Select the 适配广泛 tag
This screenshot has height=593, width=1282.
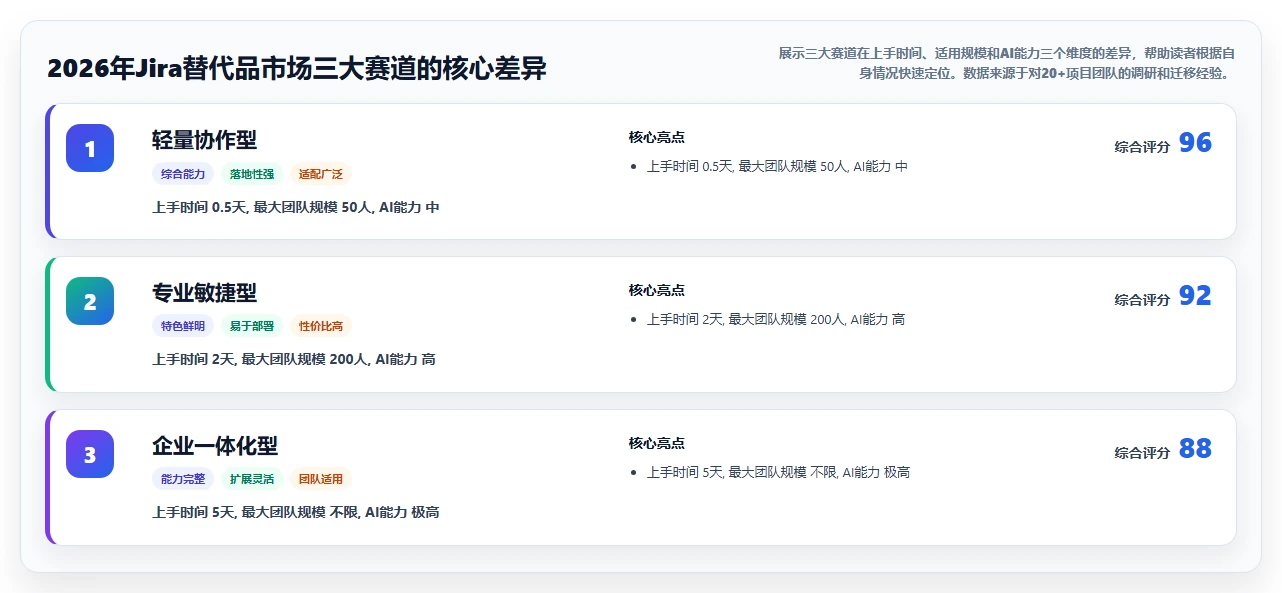(321, 174)
